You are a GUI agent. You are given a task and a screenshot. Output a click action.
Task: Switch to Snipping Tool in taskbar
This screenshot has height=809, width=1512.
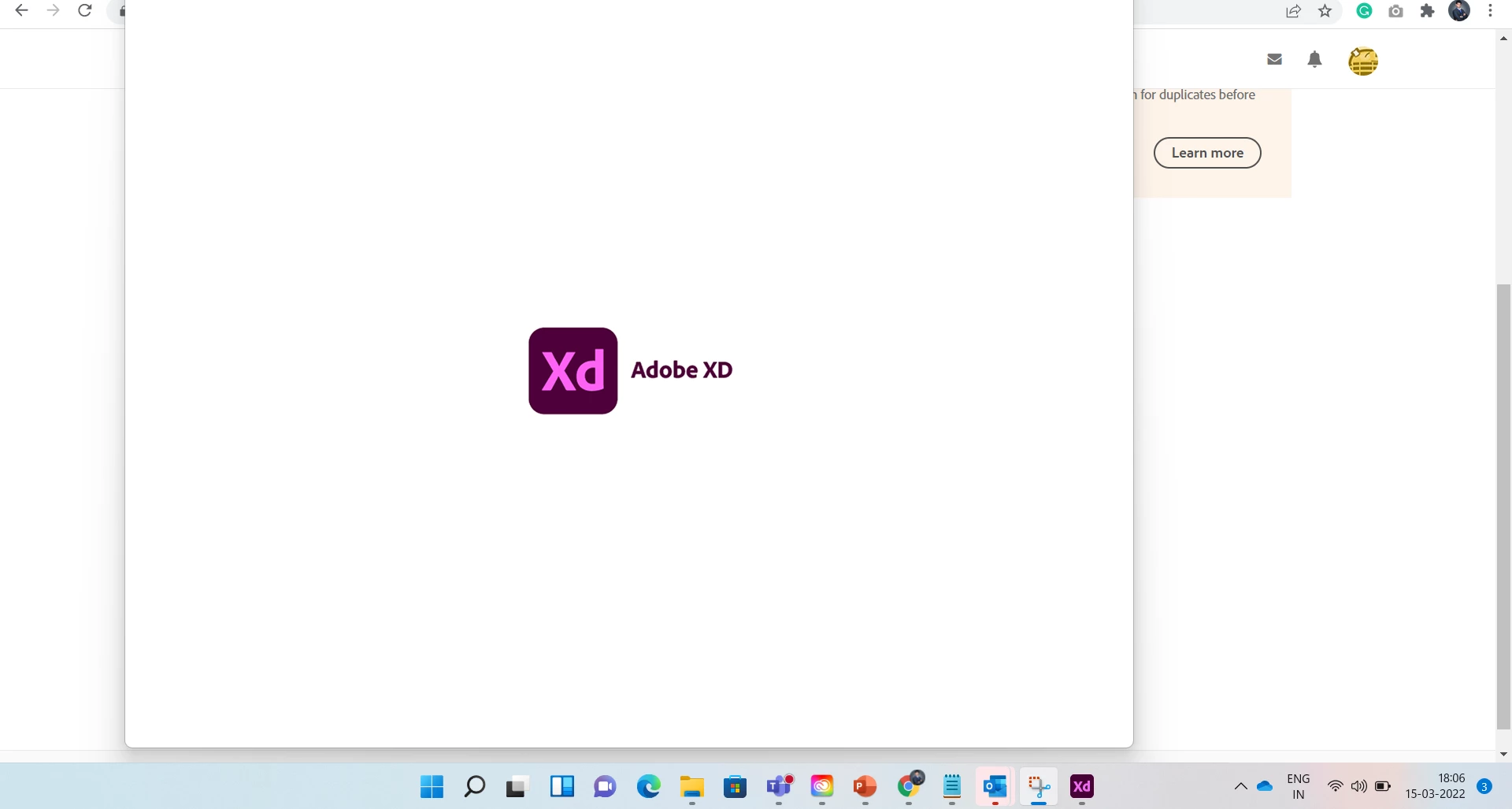[x=1039, y=786]
